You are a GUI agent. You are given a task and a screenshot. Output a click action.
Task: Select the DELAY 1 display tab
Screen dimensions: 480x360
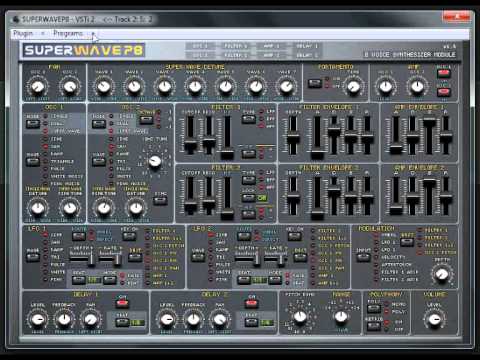(x=307, y=46)
